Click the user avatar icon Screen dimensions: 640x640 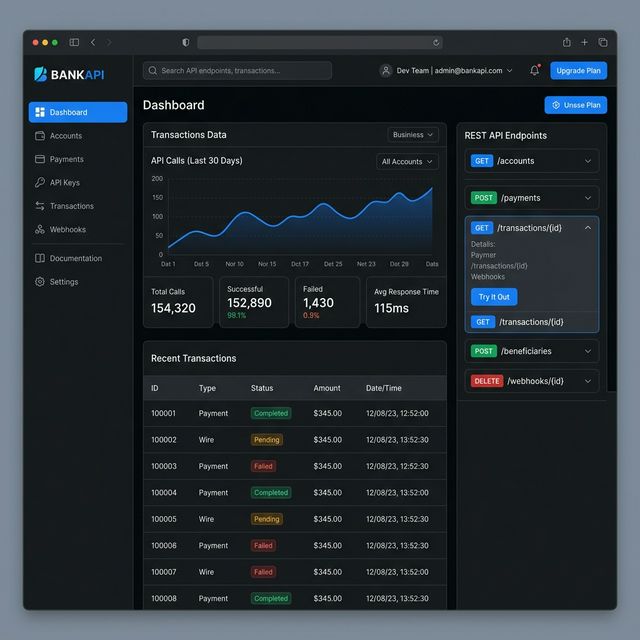[x=386, y=71]
